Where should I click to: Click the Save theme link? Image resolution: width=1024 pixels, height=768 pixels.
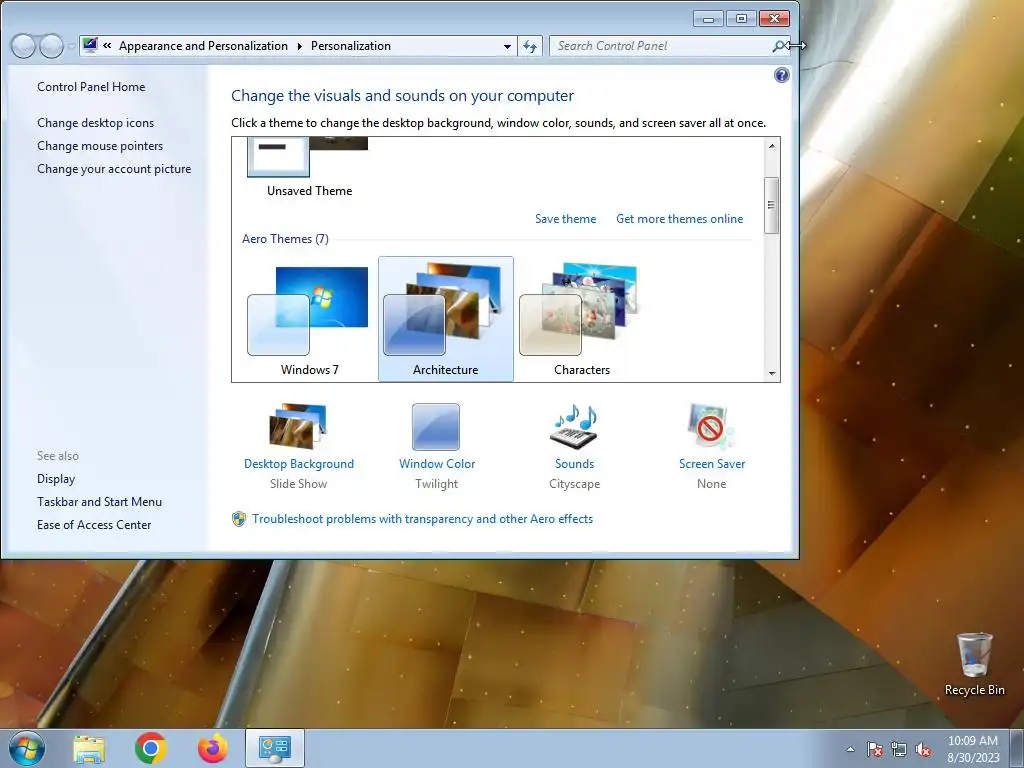(x=565, y=219)
